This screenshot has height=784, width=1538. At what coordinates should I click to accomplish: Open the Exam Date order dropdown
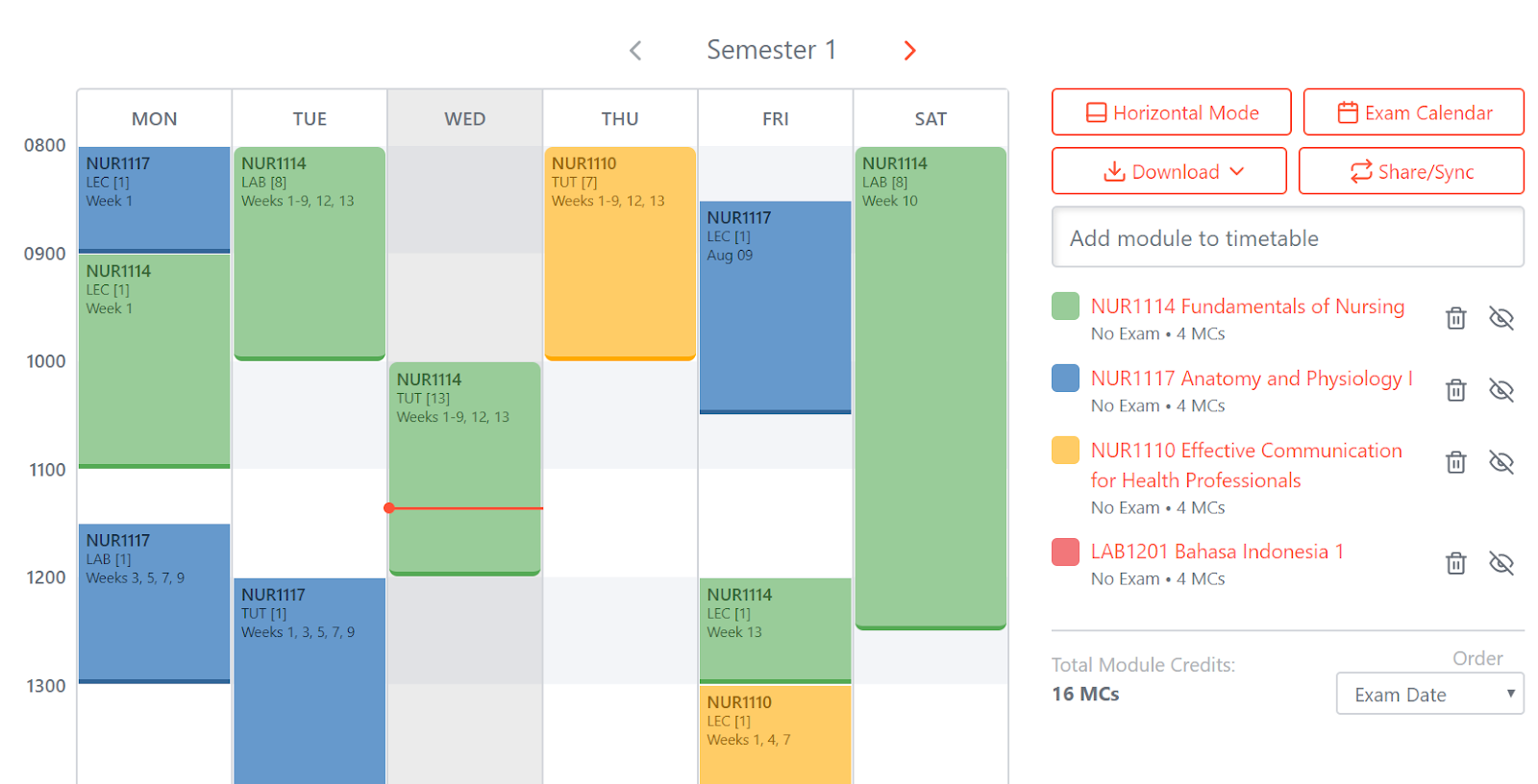coord(1429,694)
